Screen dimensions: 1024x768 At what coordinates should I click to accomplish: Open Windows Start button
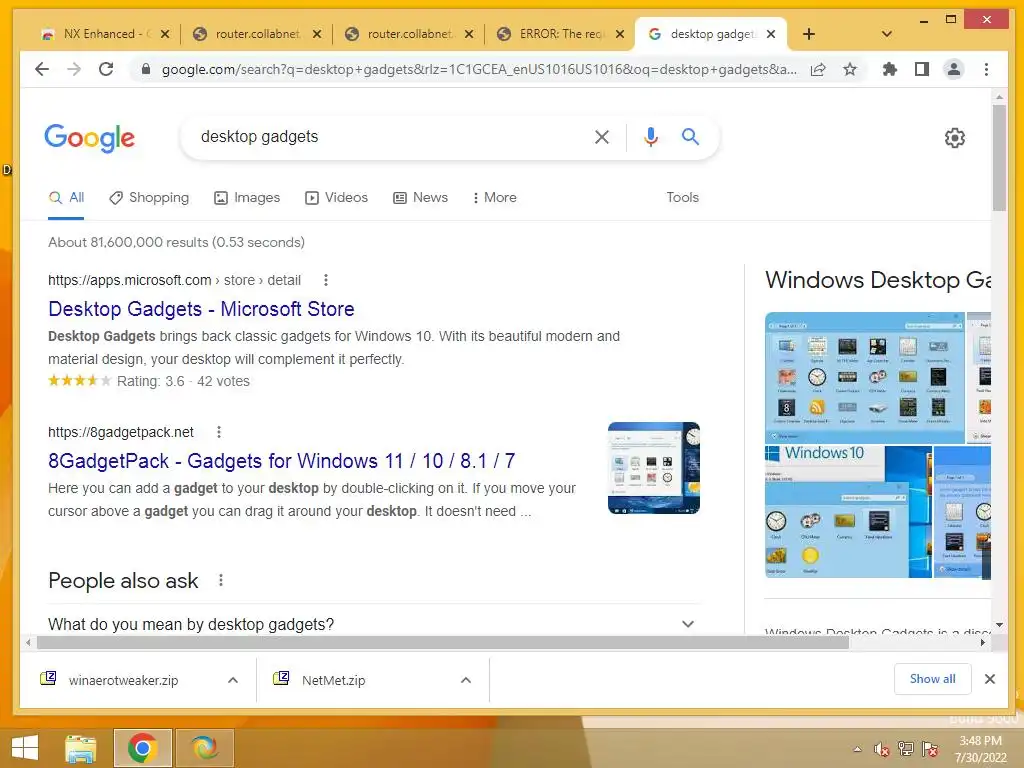pyautogui.click(x=25, y=748)
